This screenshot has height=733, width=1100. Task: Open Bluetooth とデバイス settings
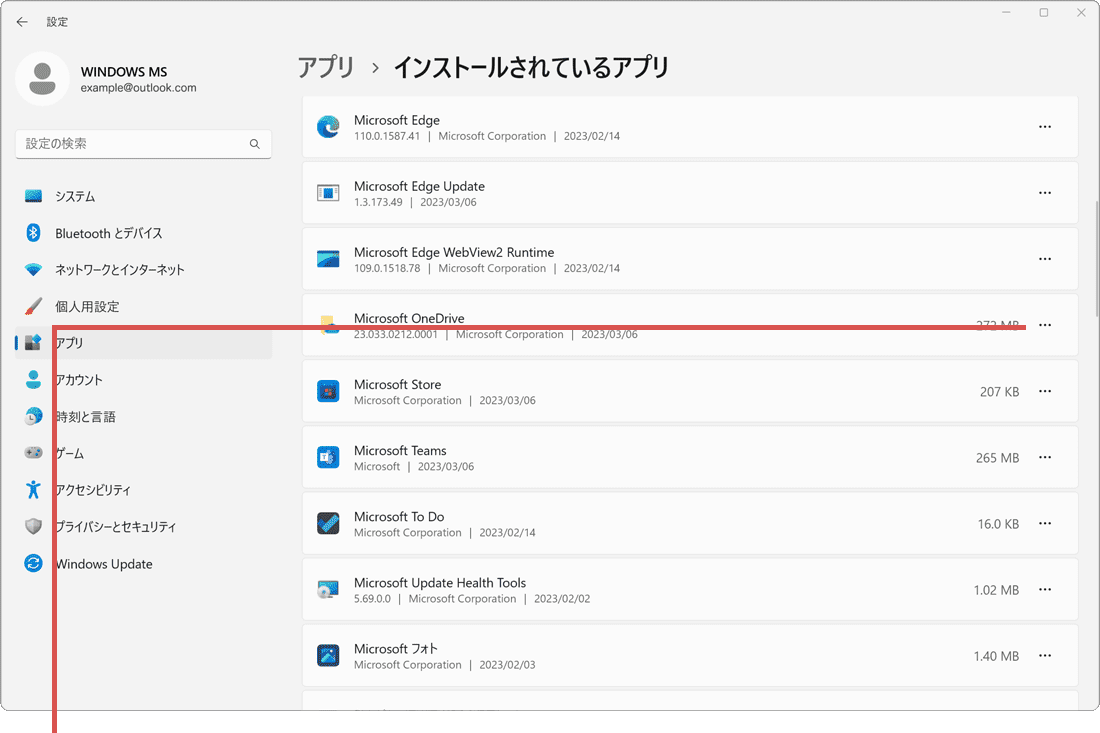tap(143, 233)
